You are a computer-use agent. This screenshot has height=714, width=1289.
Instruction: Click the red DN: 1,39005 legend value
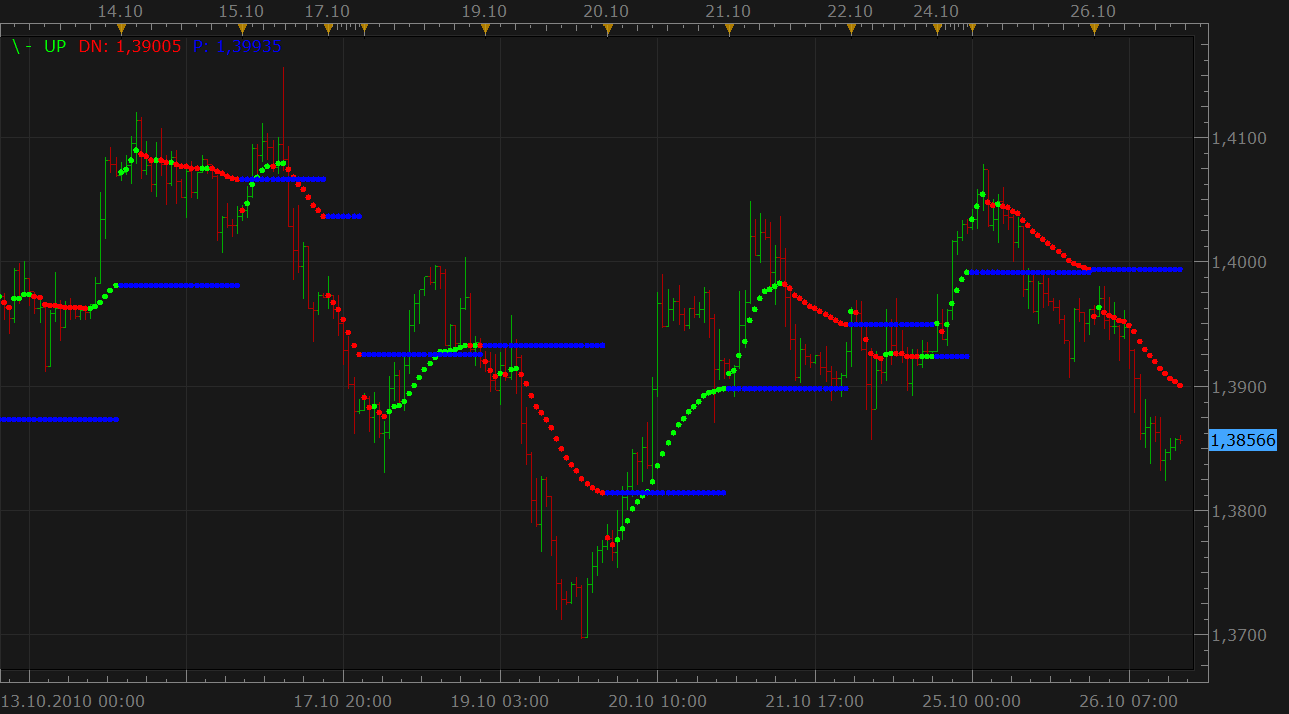coord(130,46)
